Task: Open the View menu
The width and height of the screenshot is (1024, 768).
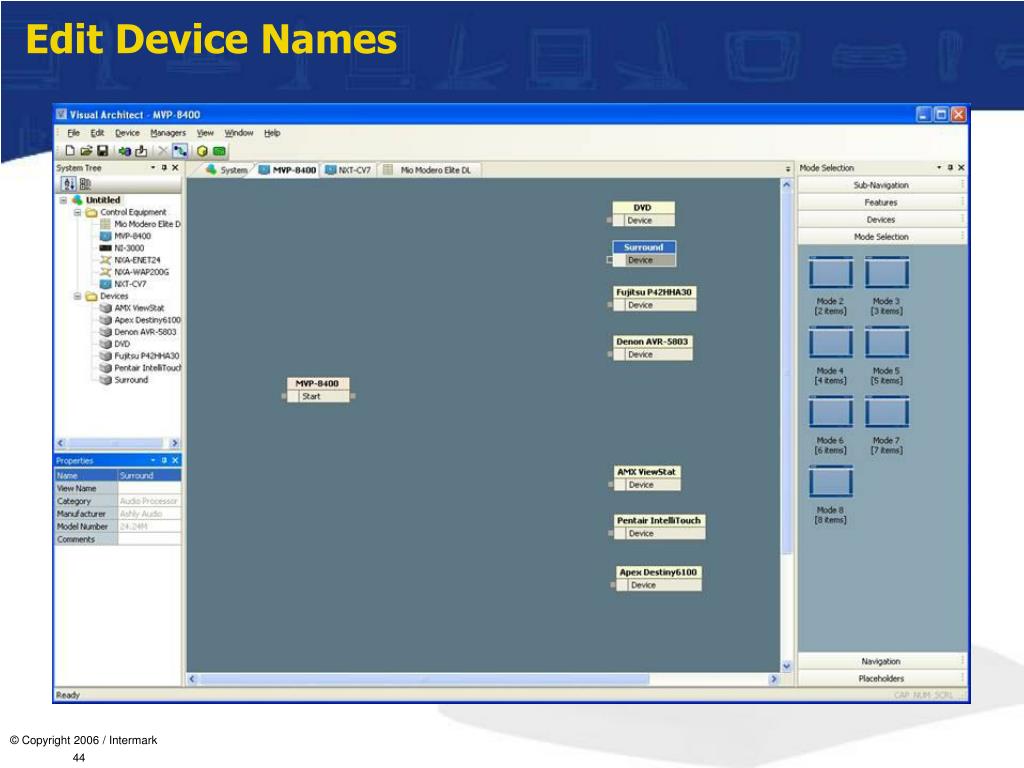Action: point(205,133)
